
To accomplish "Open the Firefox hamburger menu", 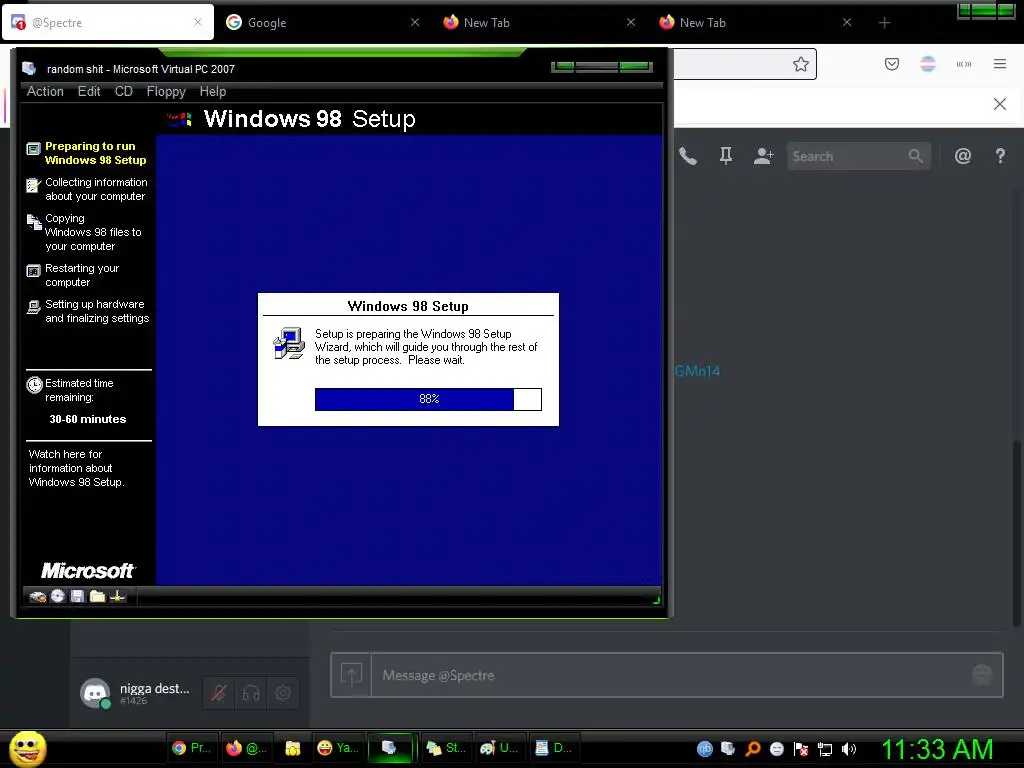I will [1000, 64].
